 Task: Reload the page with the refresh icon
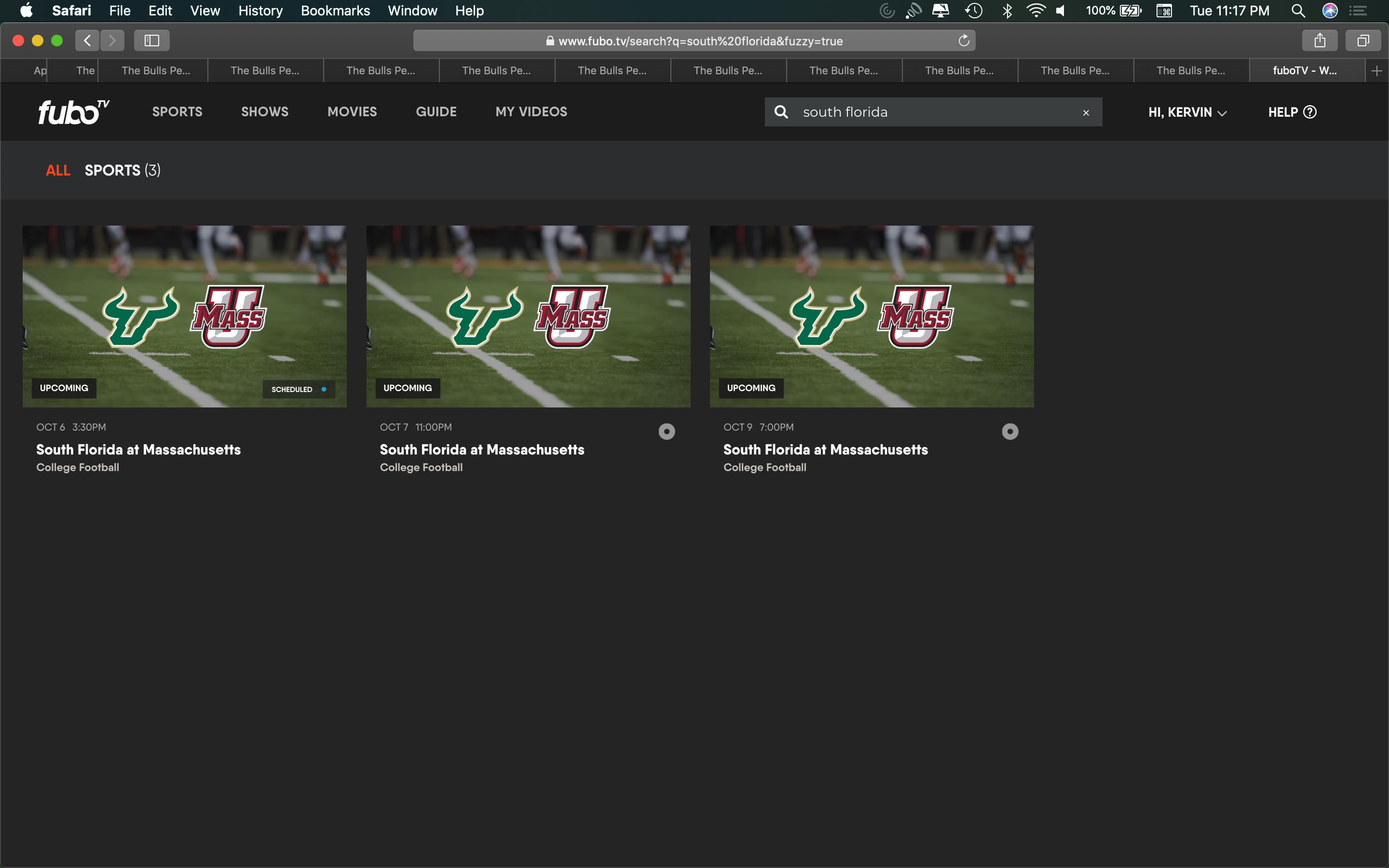(964, 41)
